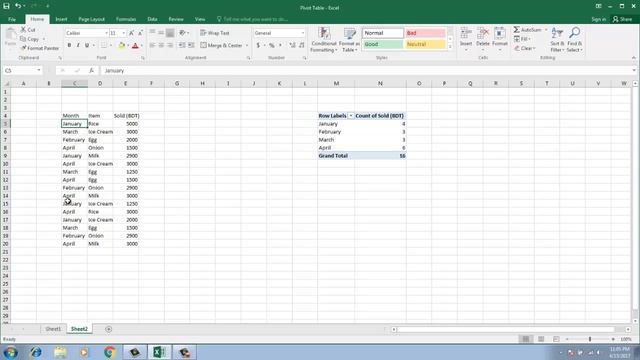Decrease font size with smaller A icon
Viewport: 640px width, 360px height.
tap(140, 33)
